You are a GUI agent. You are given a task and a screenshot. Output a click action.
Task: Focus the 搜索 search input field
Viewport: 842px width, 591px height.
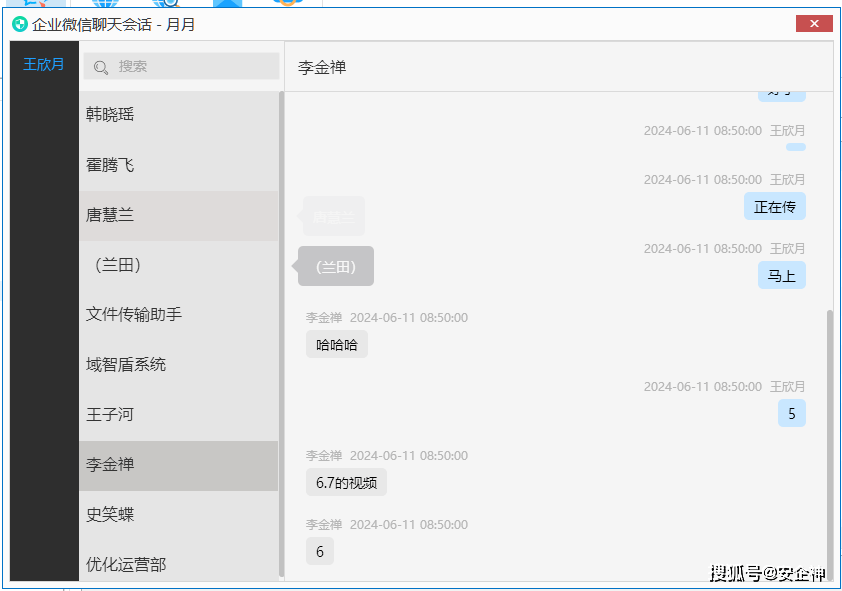tap(182, 66)
